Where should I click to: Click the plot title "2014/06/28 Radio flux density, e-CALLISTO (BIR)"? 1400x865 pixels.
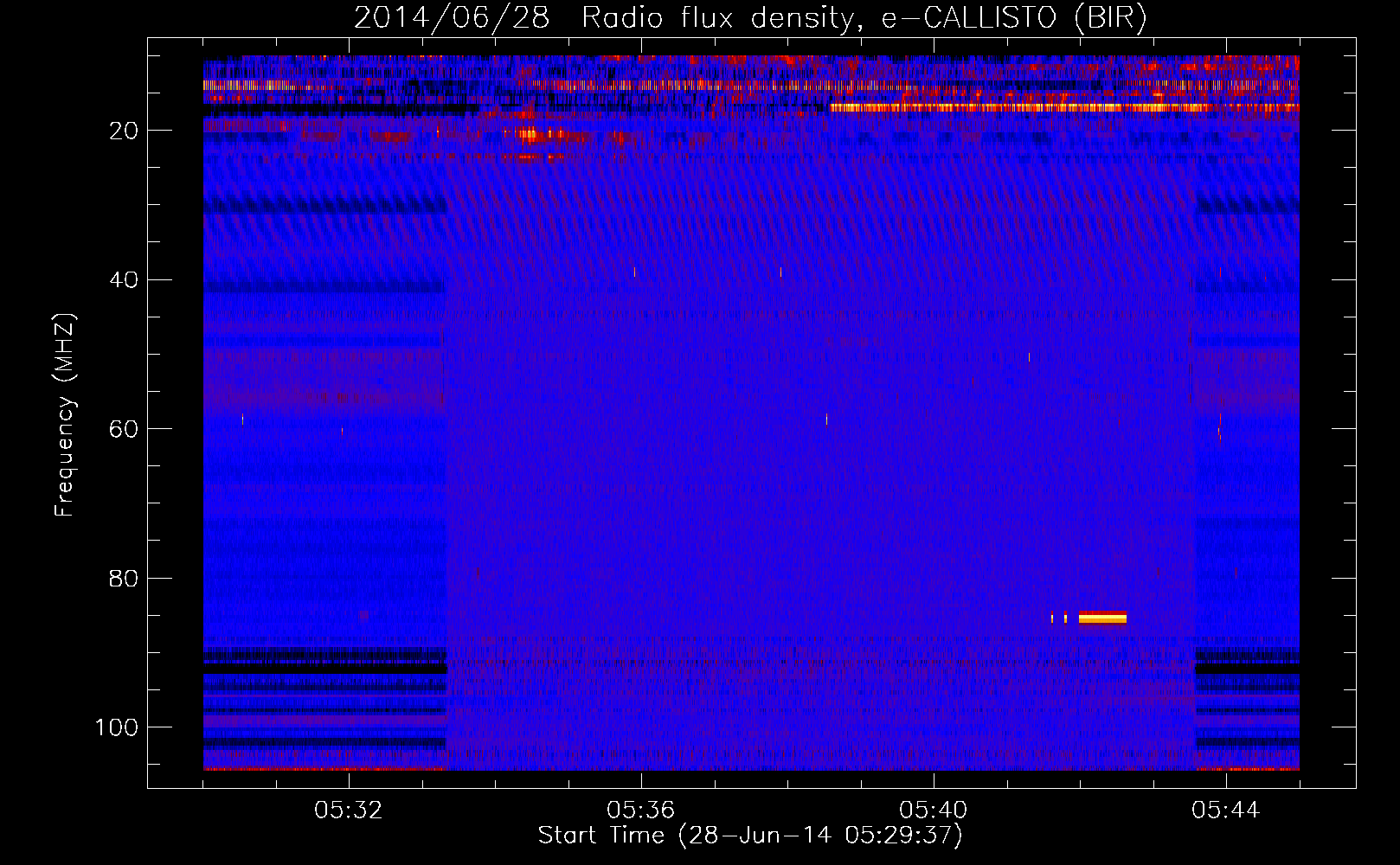750,17
